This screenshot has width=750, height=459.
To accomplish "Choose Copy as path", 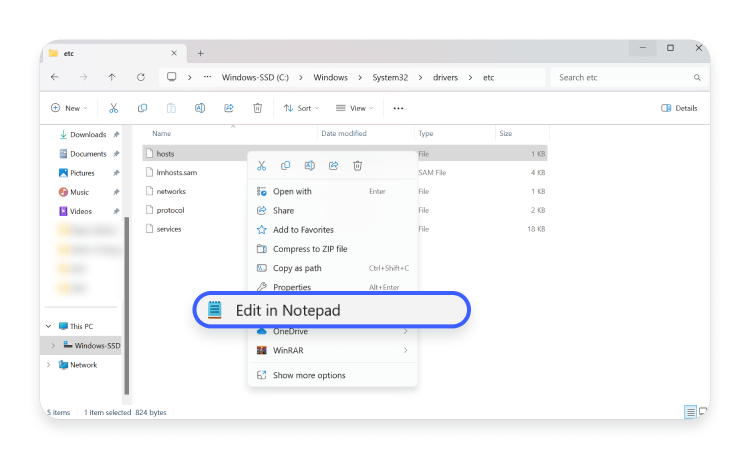I will [x=332, y=268].
